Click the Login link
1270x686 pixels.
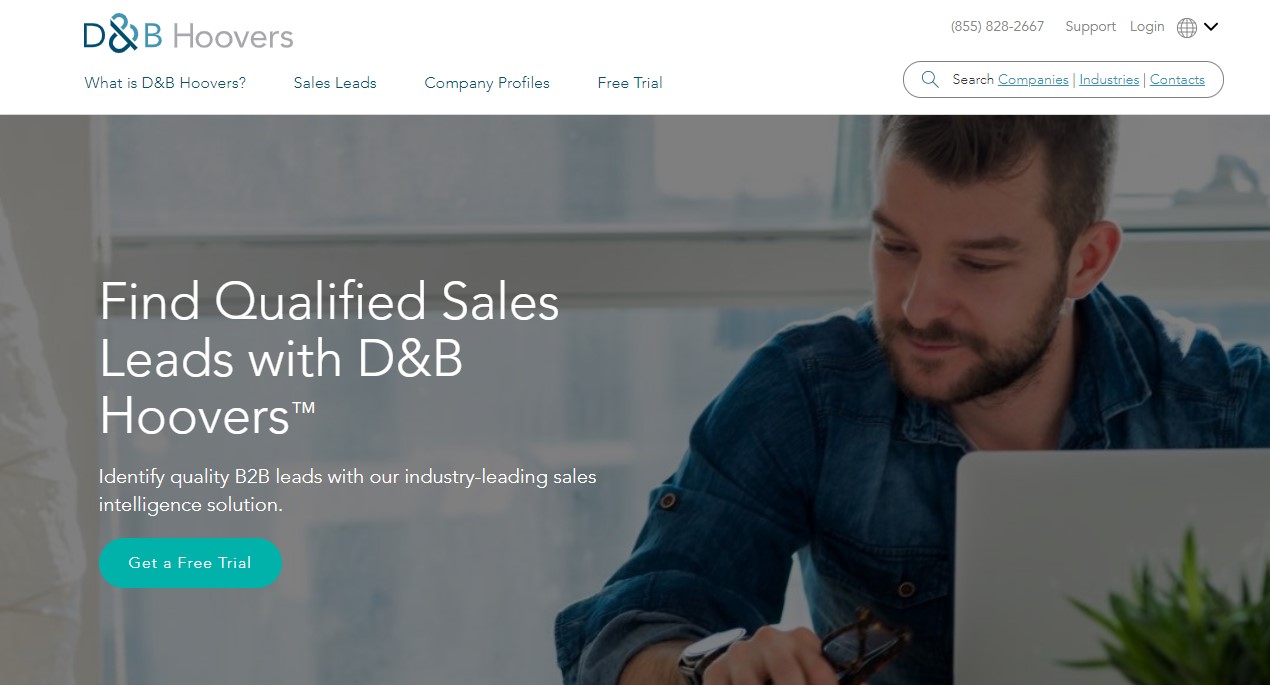tap(1147, 27)
